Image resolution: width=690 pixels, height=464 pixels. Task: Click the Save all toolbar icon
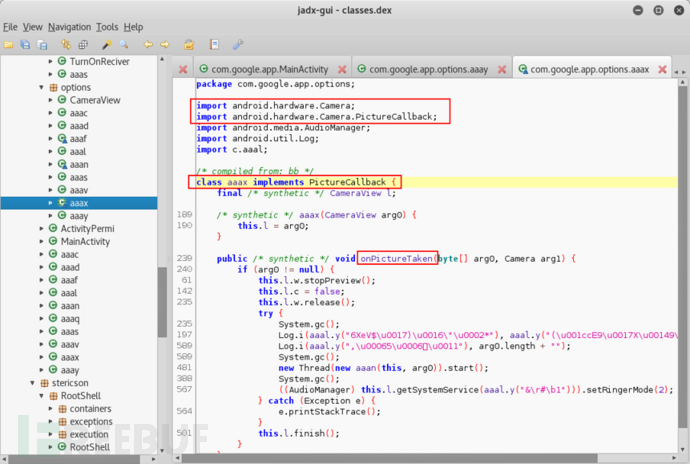pos(27,45)
